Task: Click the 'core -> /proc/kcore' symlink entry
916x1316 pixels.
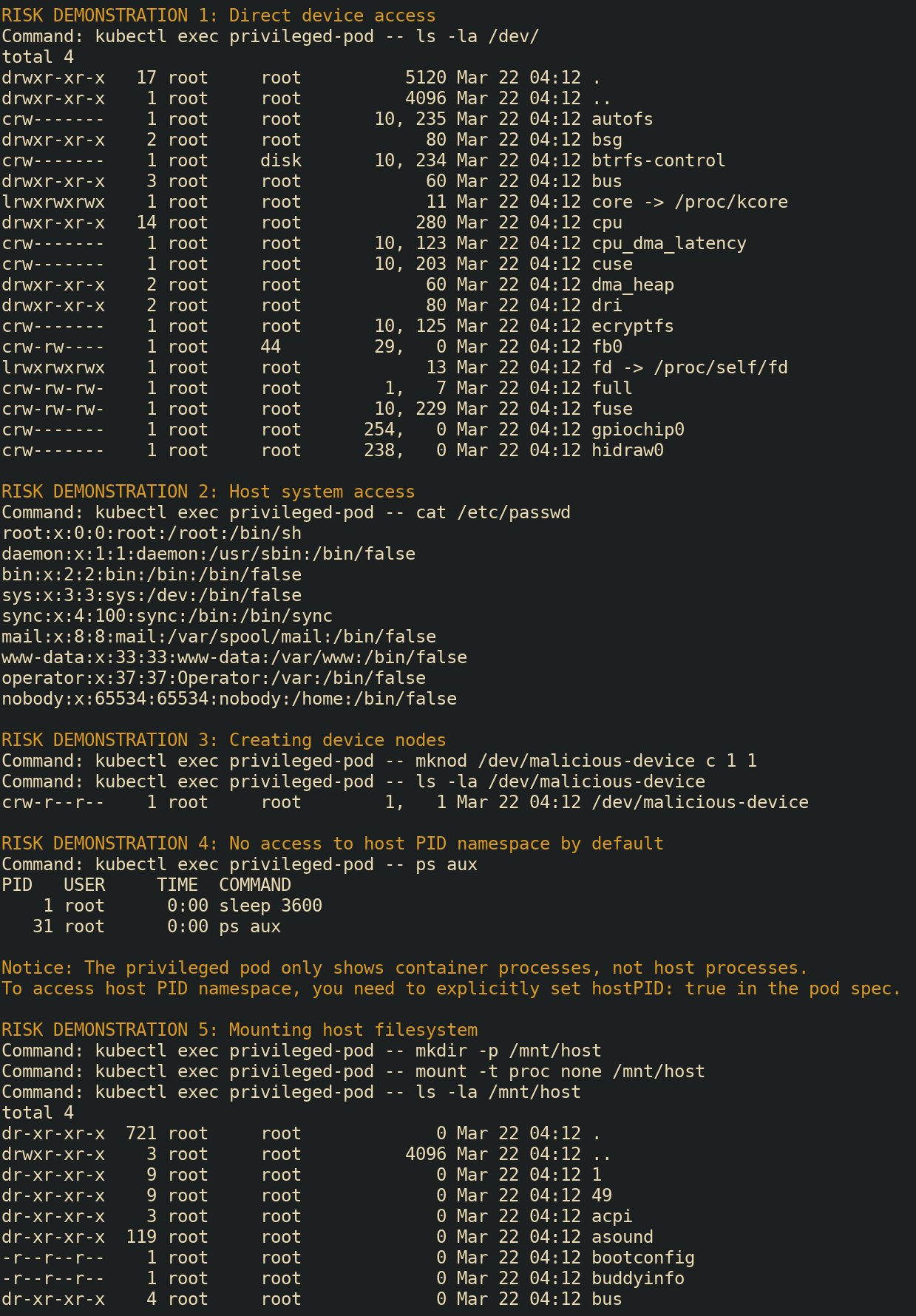Action: pyautogui.click(x=689, y=202)
